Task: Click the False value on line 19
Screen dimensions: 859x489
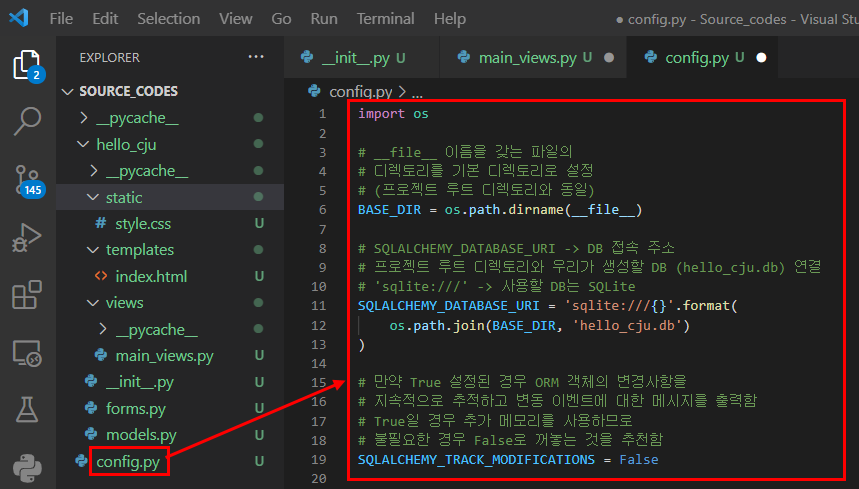Action: pyautogui.click(x=639, y=459)
